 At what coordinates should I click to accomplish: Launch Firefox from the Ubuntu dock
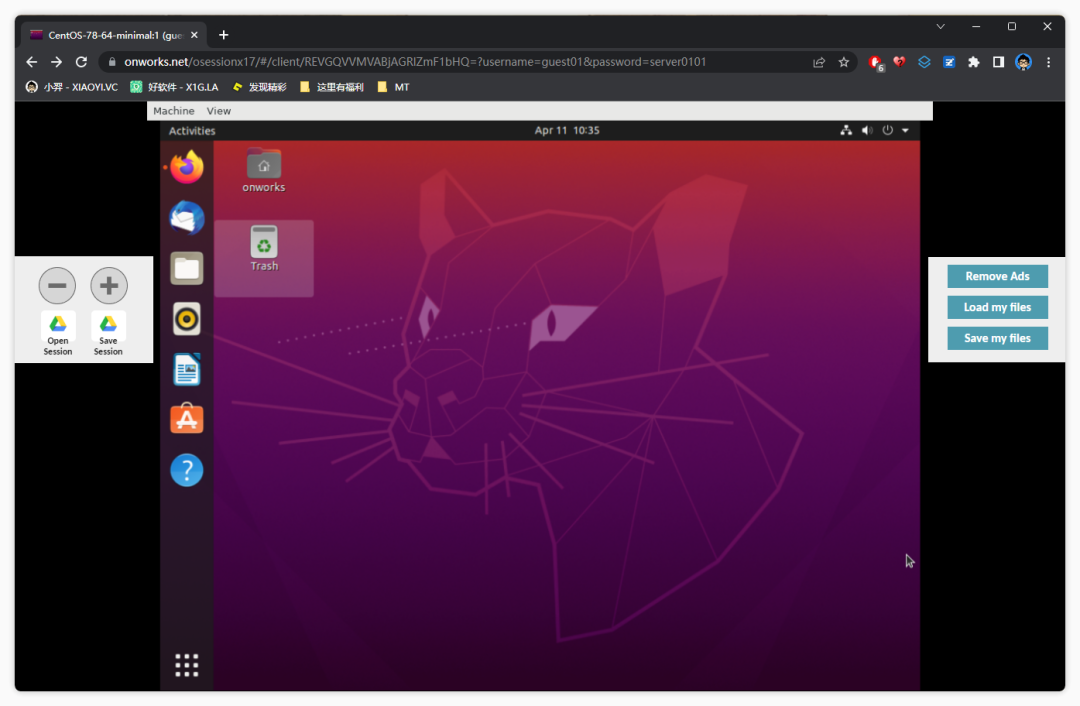[x=187, y=167]
